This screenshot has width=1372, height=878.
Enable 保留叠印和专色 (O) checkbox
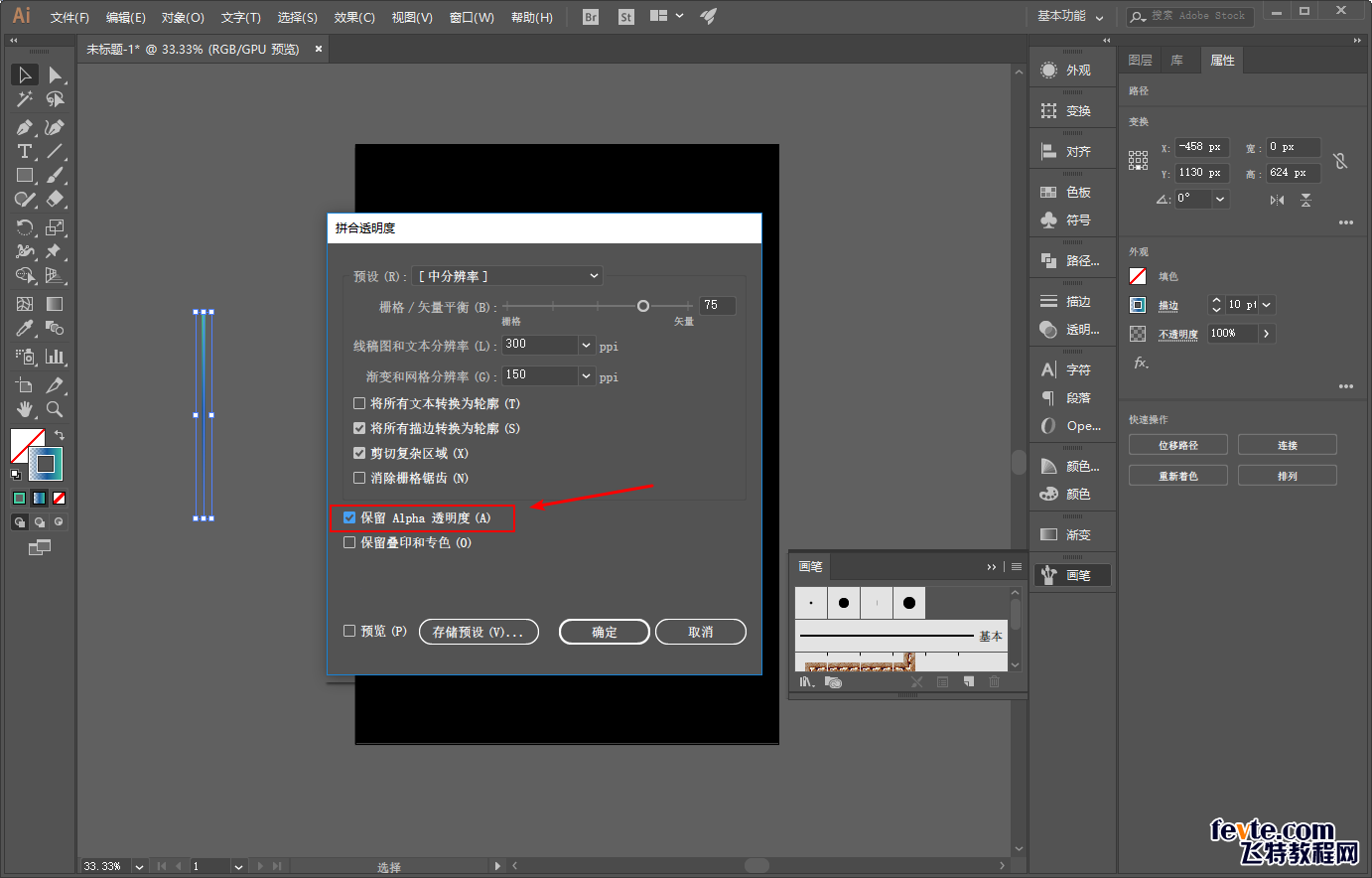pyautogui.click(x=349, y=542)
